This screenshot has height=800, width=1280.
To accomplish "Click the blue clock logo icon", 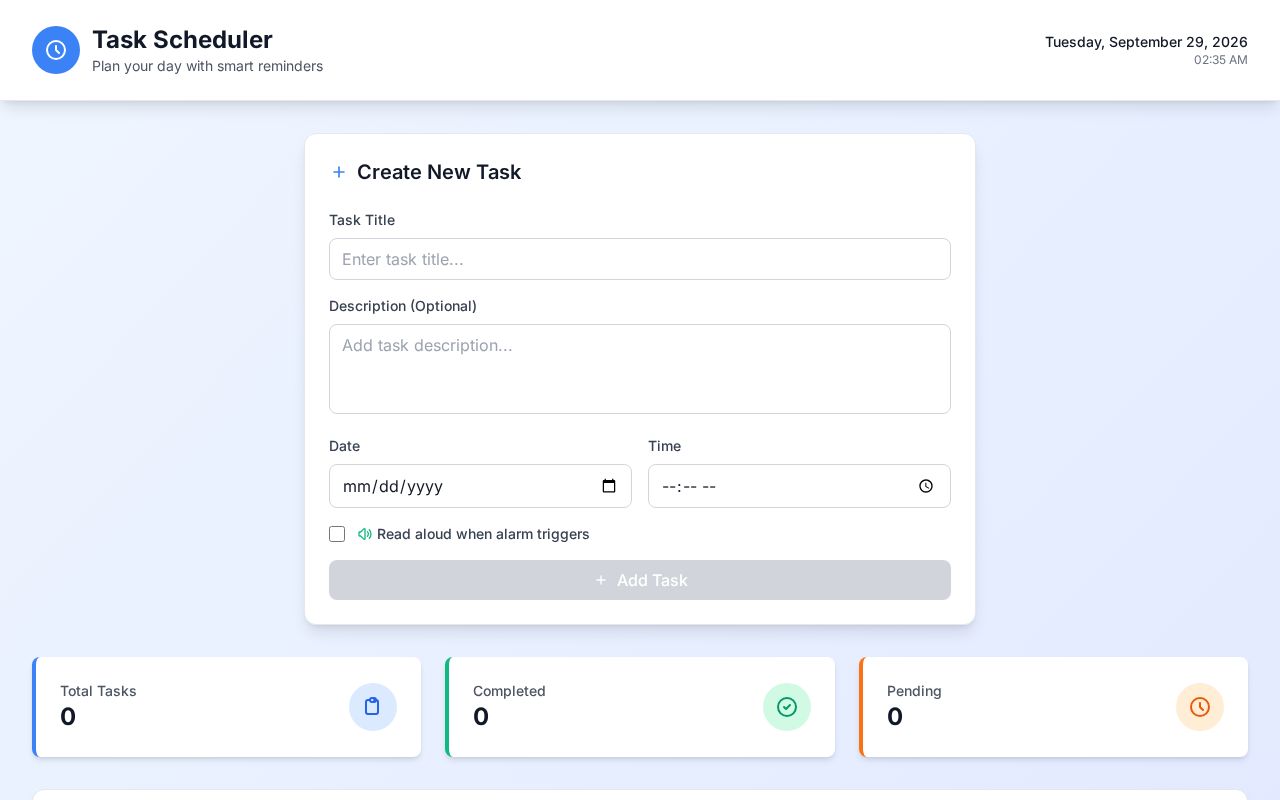I will 56,50.
